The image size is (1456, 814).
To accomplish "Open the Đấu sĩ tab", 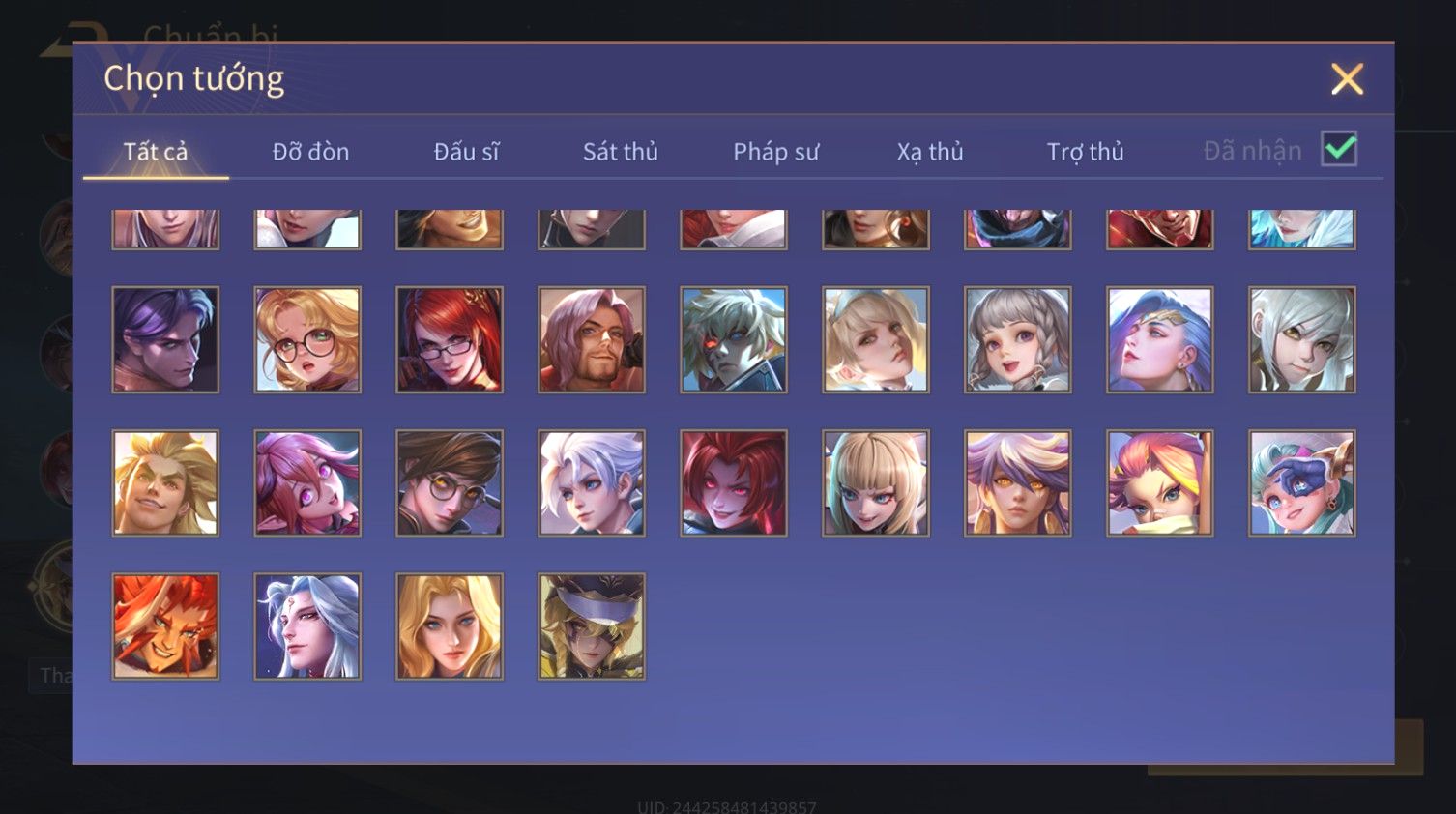I will (x=466, y=152).
